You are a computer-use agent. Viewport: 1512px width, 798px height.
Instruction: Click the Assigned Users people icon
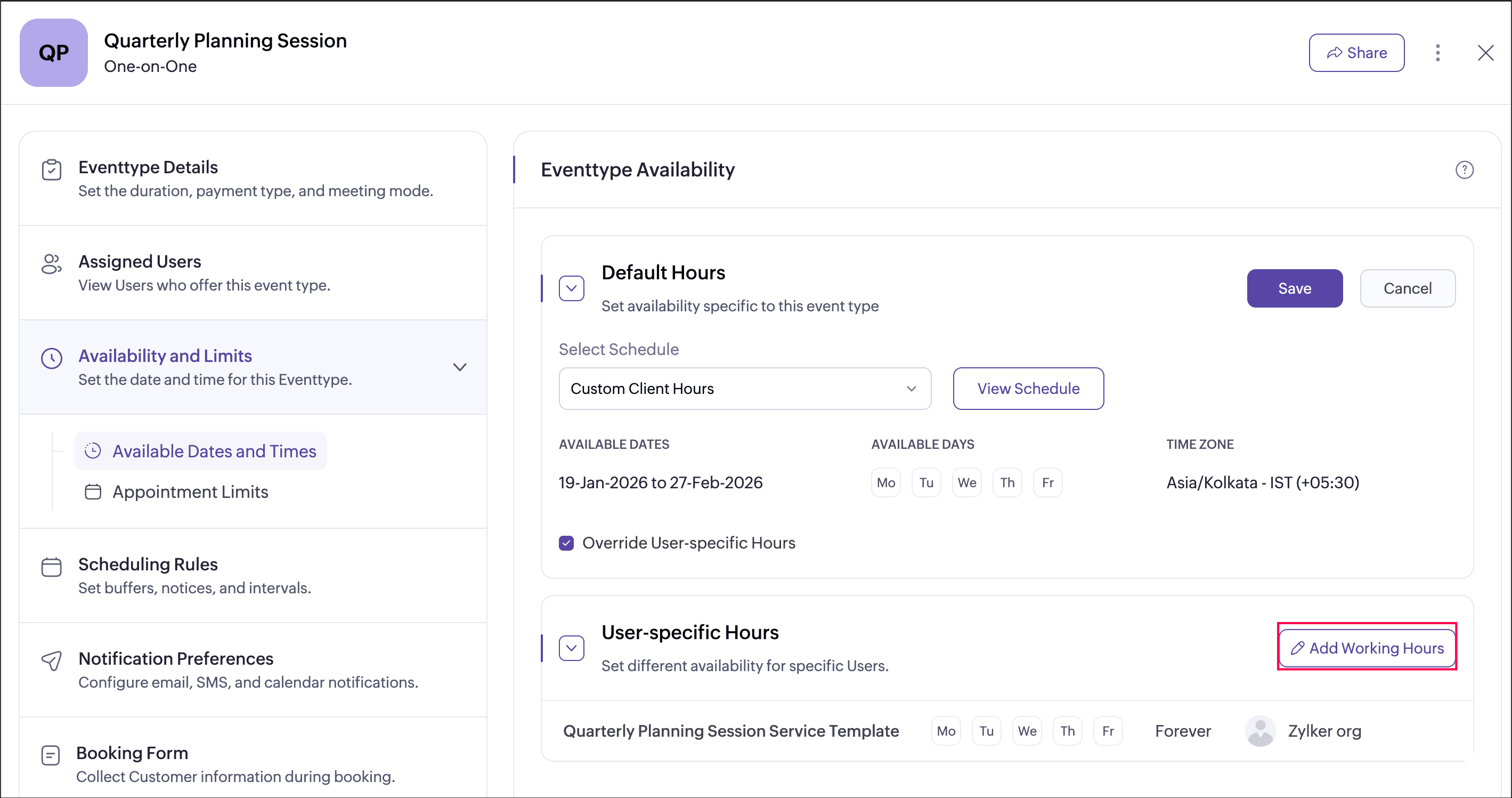coord(52,264)
